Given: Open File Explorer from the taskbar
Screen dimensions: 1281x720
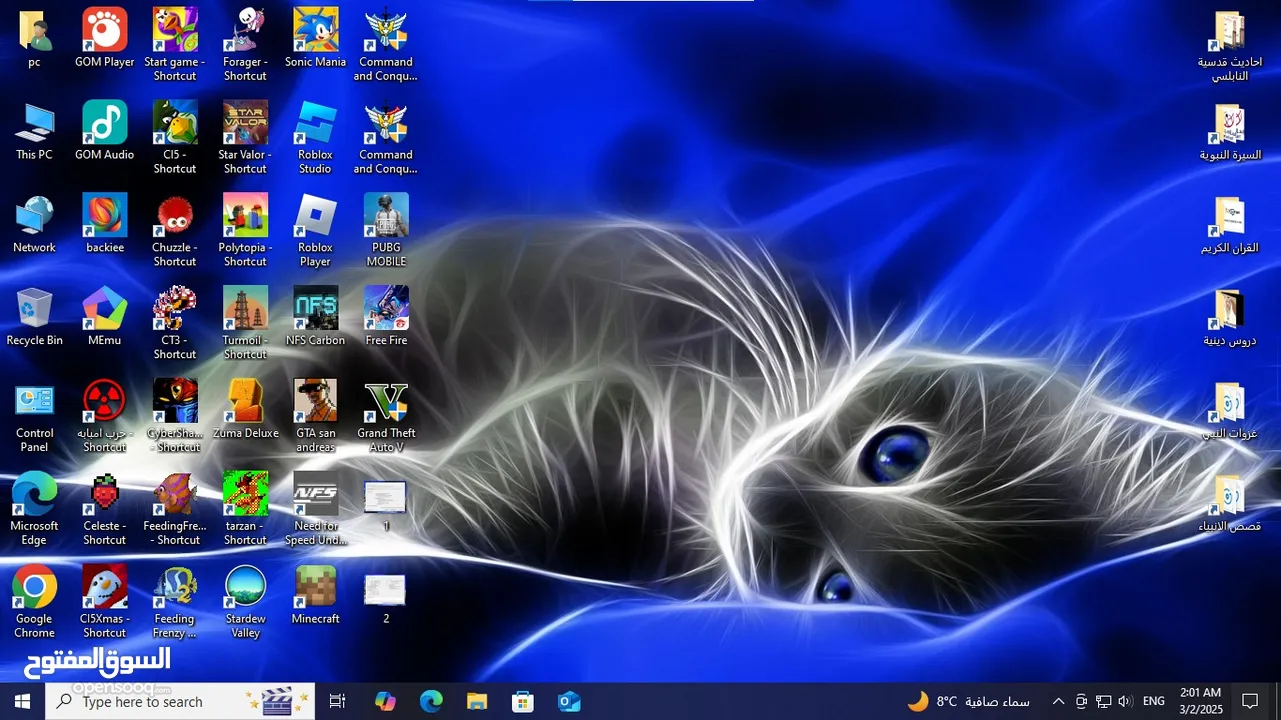Looking at the screenshot, I should [x=477, y=701].
